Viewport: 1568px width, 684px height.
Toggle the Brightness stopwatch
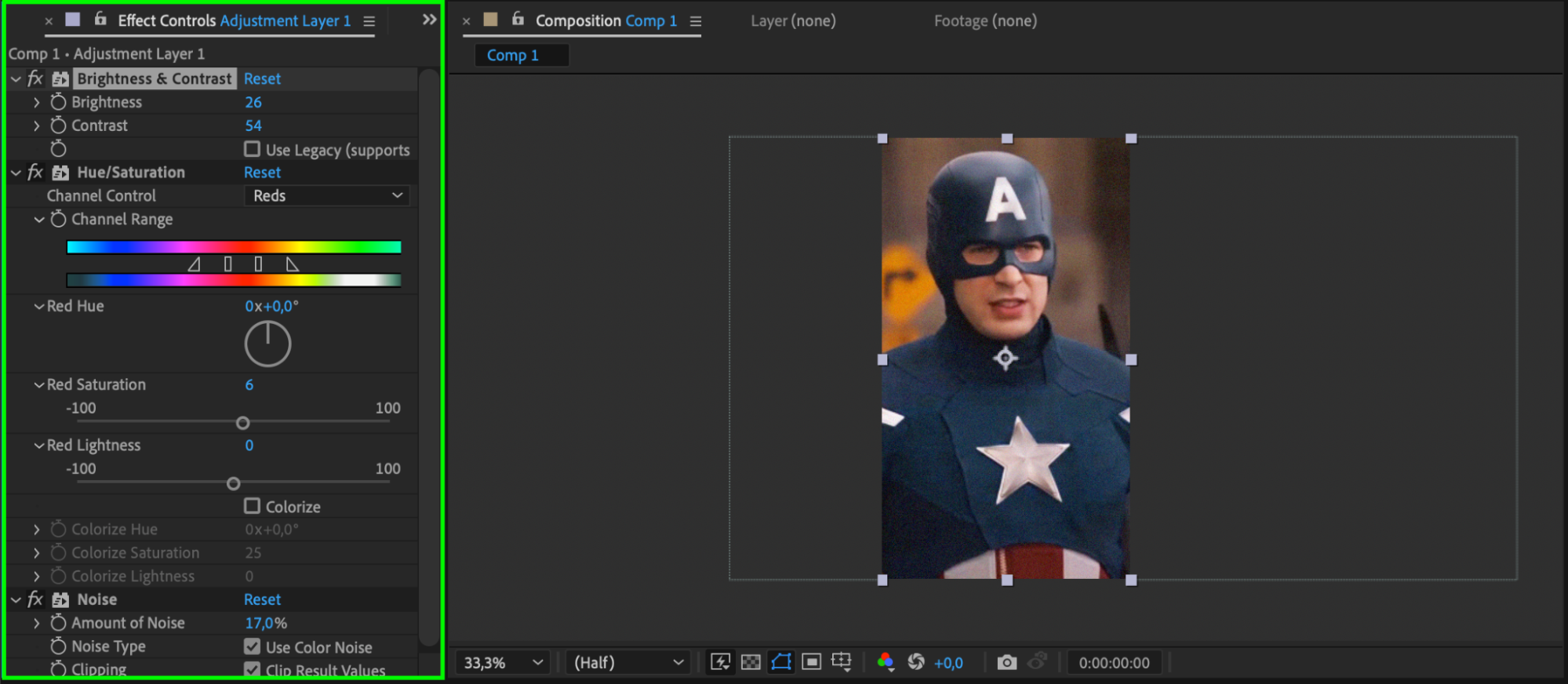tap(58, 102)
